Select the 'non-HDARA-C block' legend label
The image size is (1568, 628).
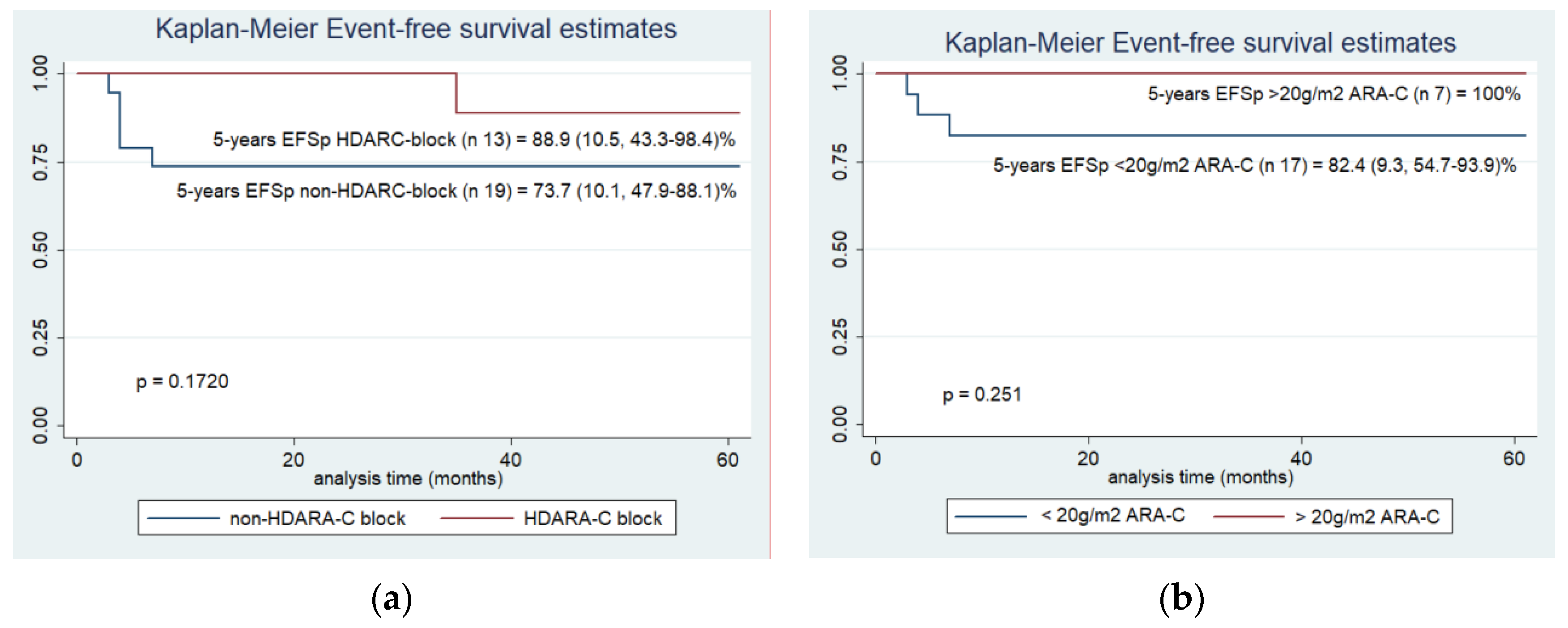(317, 518)
